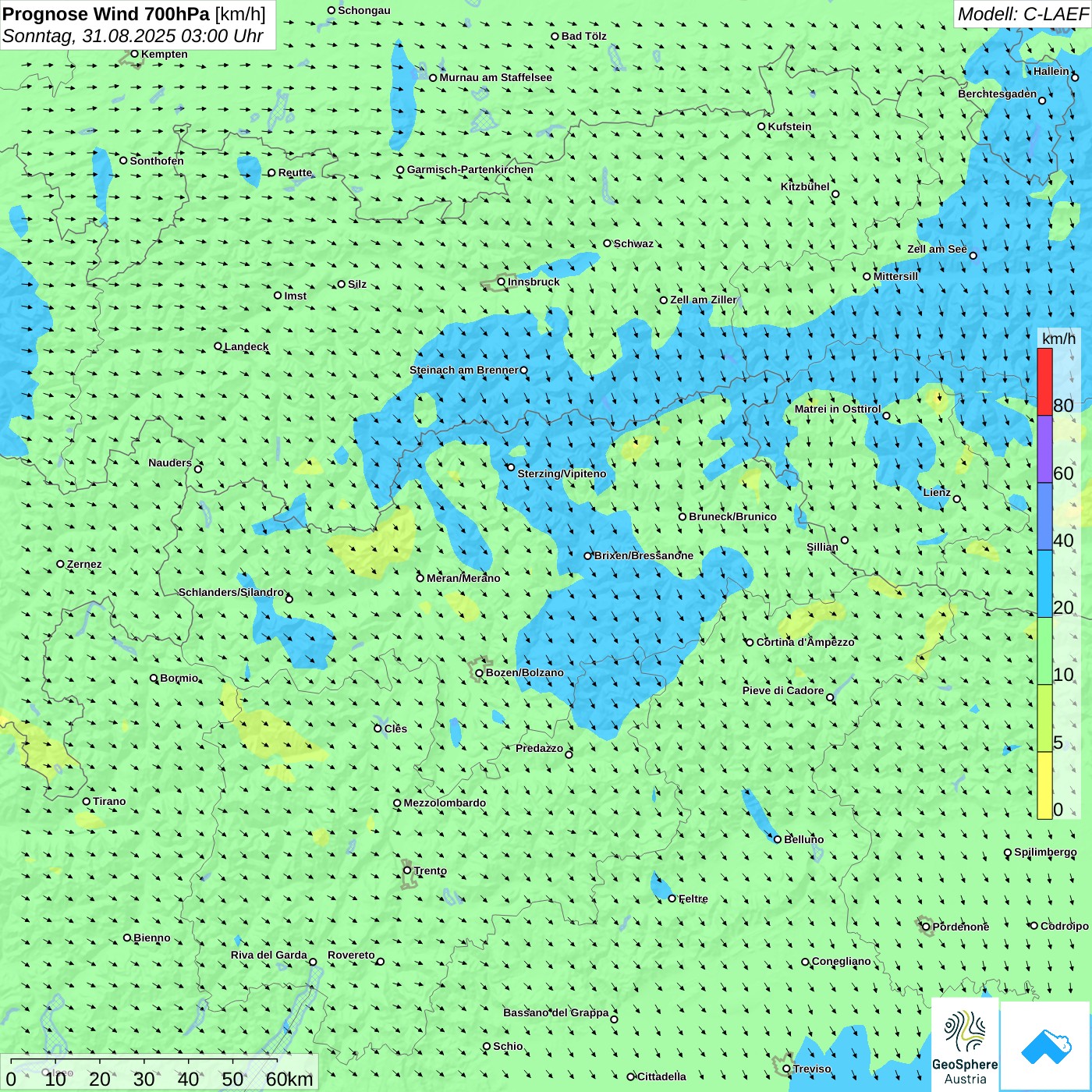Select the Sterzing/Vipiteno label

click(562, 473)
